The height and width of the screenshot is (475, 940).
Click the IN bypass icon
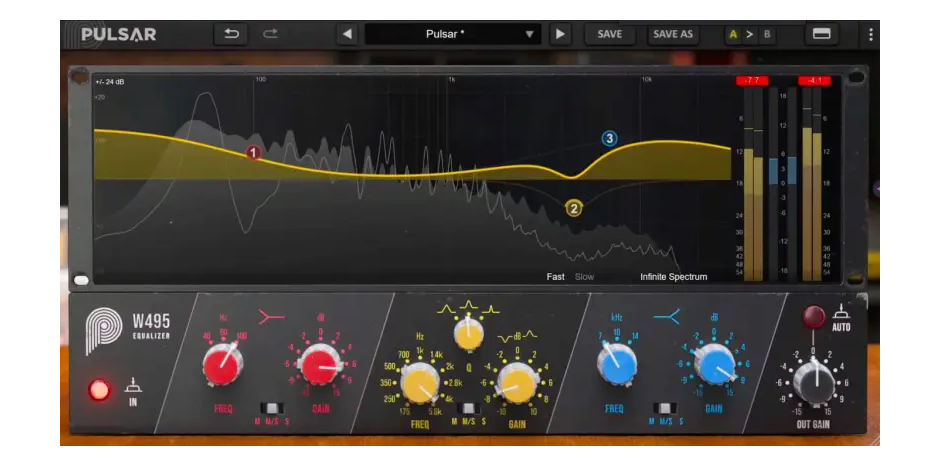[133, 386]
